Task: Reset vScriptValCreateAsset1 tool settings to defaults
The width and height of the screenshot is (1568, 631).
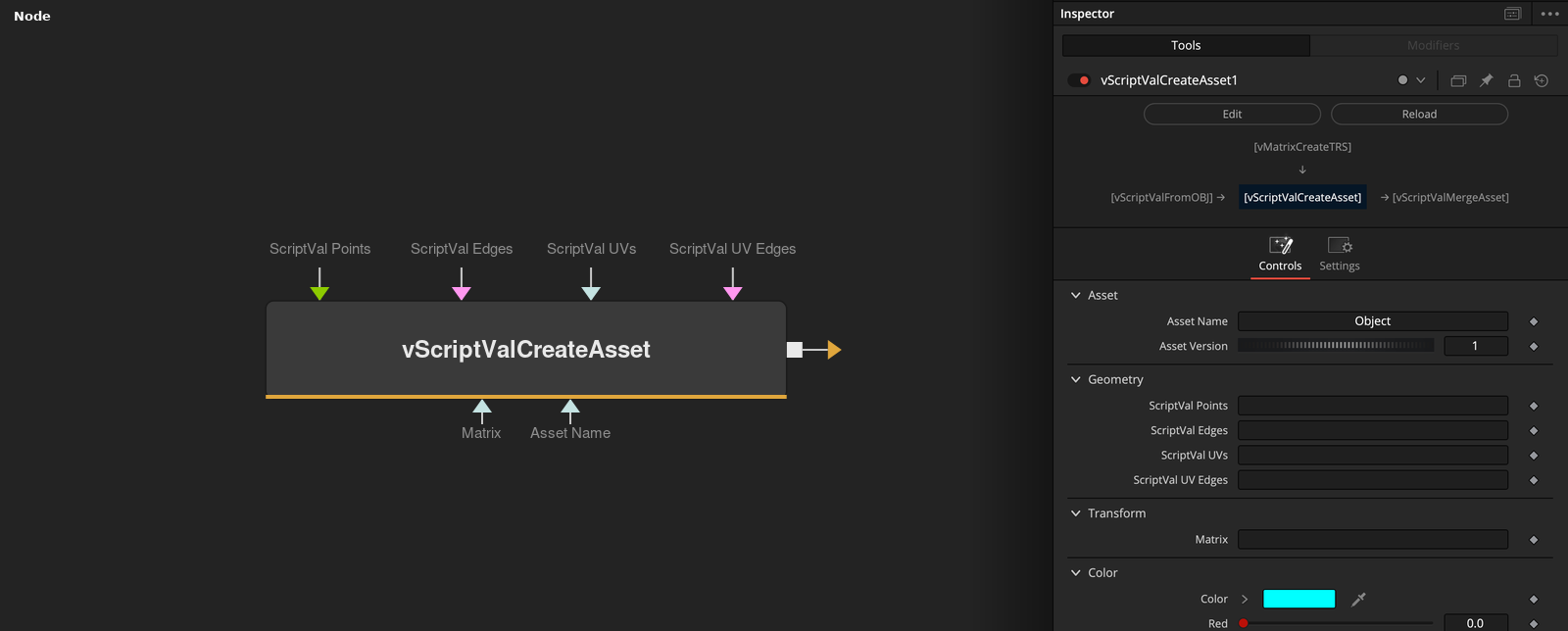Action: 1542,80
